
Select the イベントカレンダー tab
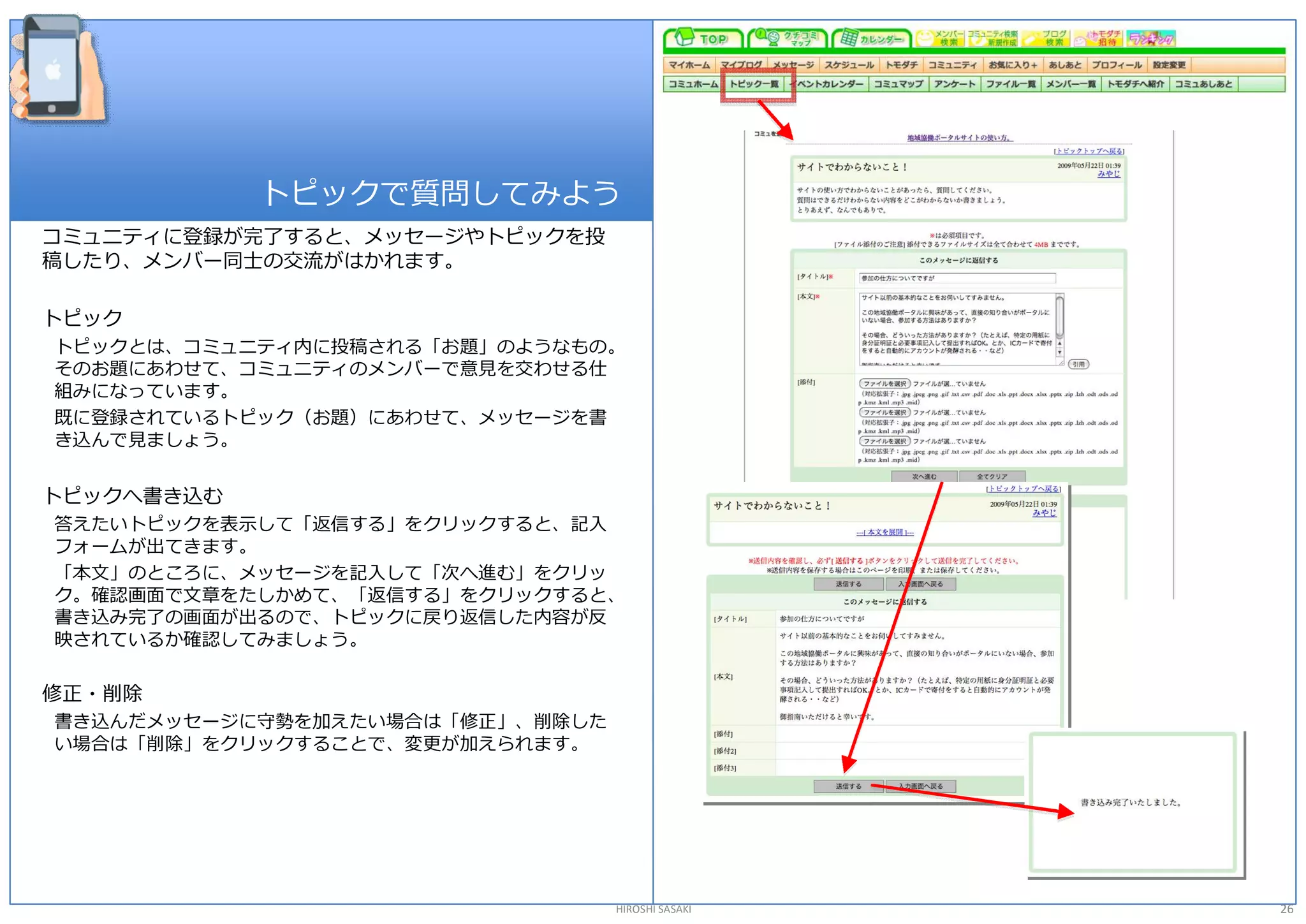click(828, 84)
